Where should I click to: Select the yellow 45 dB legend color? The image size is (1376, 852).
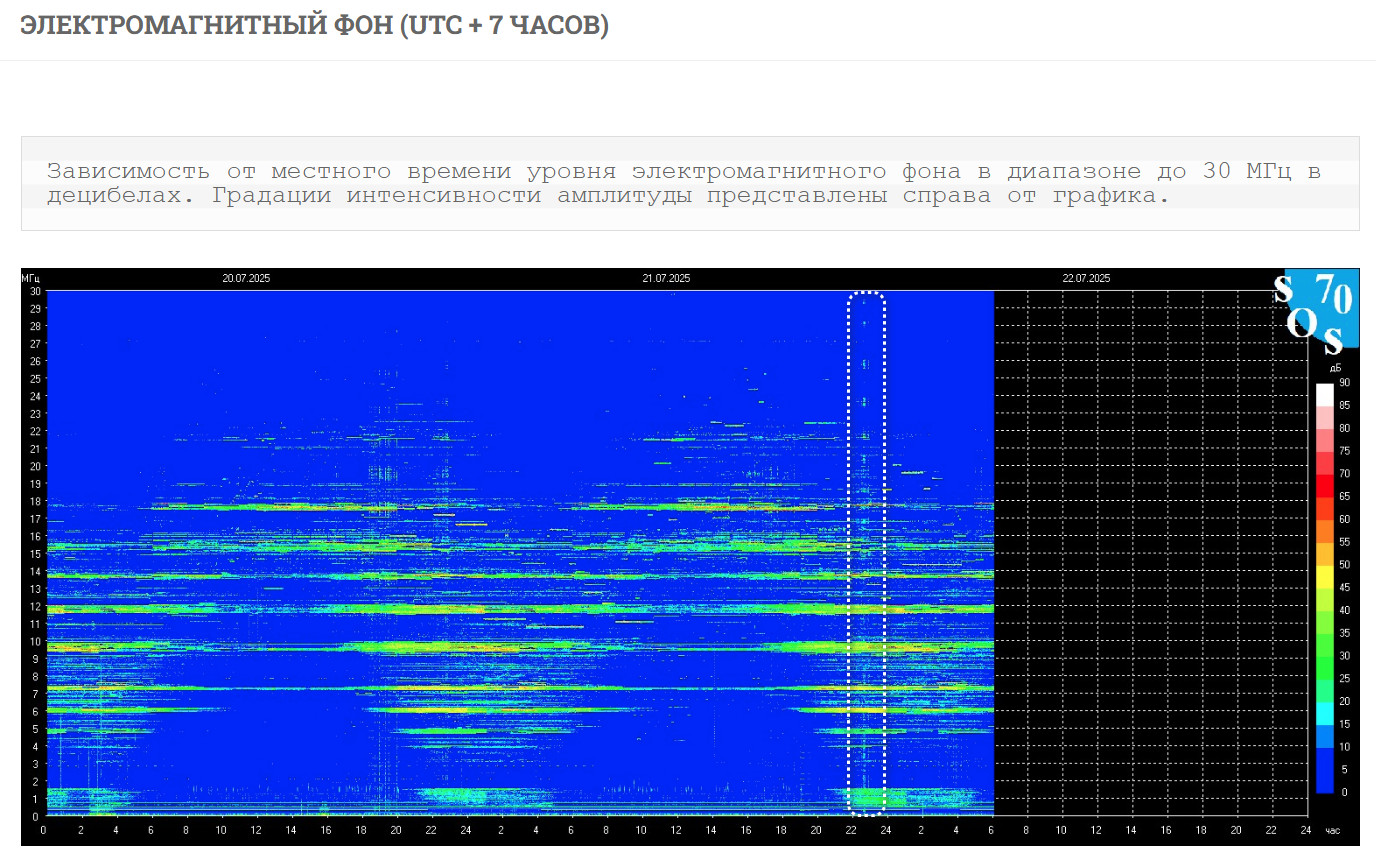pos(1324,576)
